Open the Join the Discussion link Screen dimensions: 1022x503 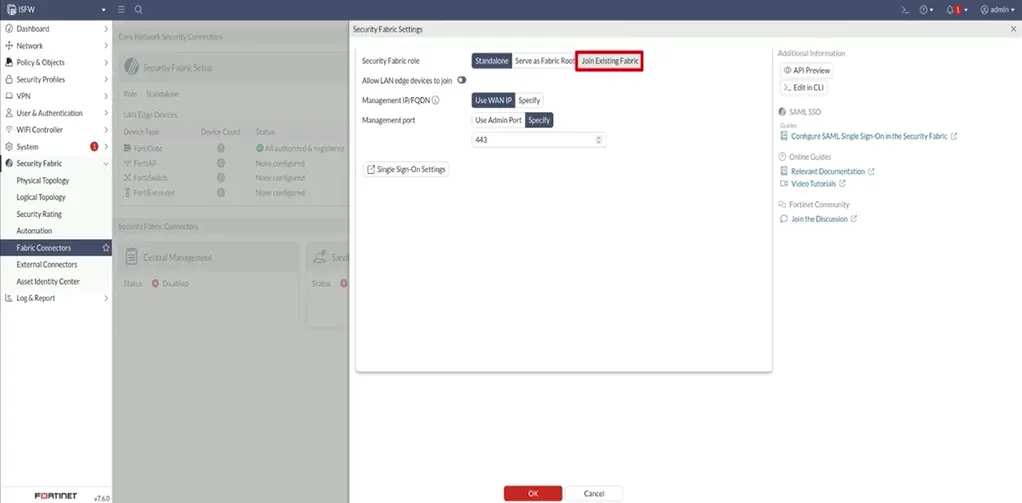(819, 219)
